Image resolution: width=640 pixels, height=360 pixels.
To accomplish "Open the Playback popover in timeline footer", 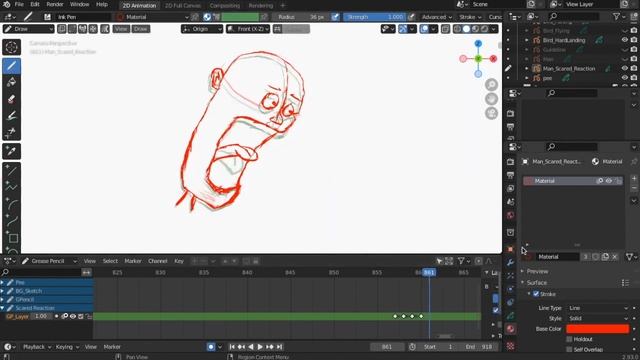I will click(37, 347).
